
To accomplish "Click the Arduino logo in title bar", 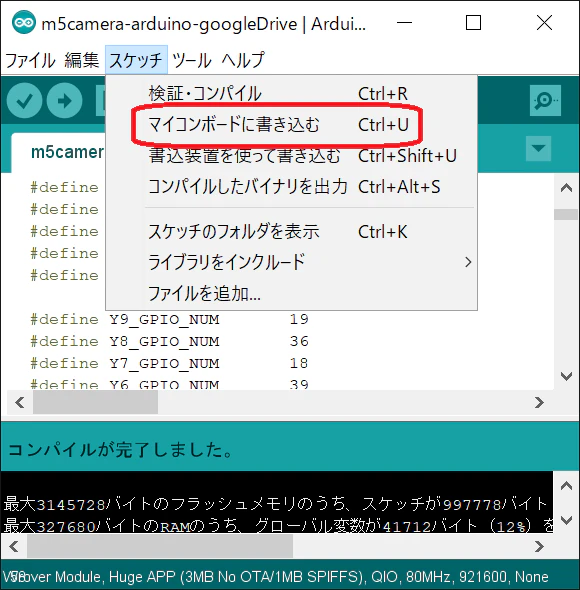I will 24,23.
